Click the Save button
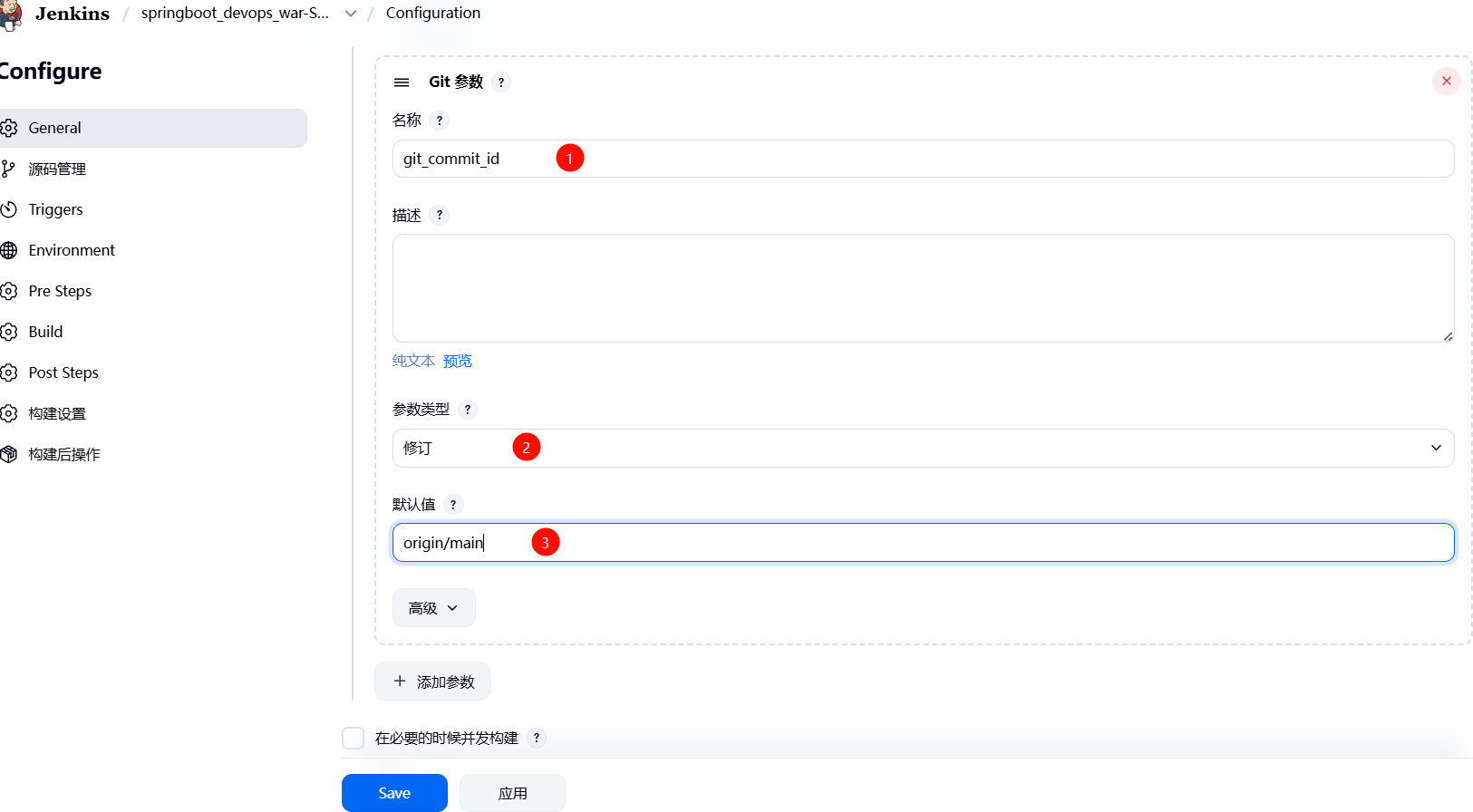The width and height of the screenshot is (1473, 812). click(394, 793)
